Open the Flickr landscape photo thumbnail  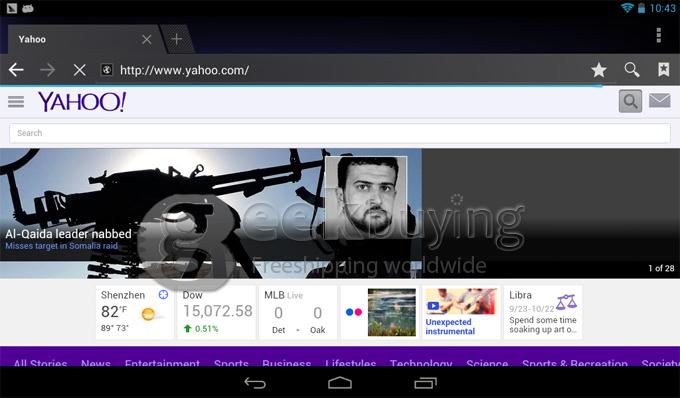[392, 312]
